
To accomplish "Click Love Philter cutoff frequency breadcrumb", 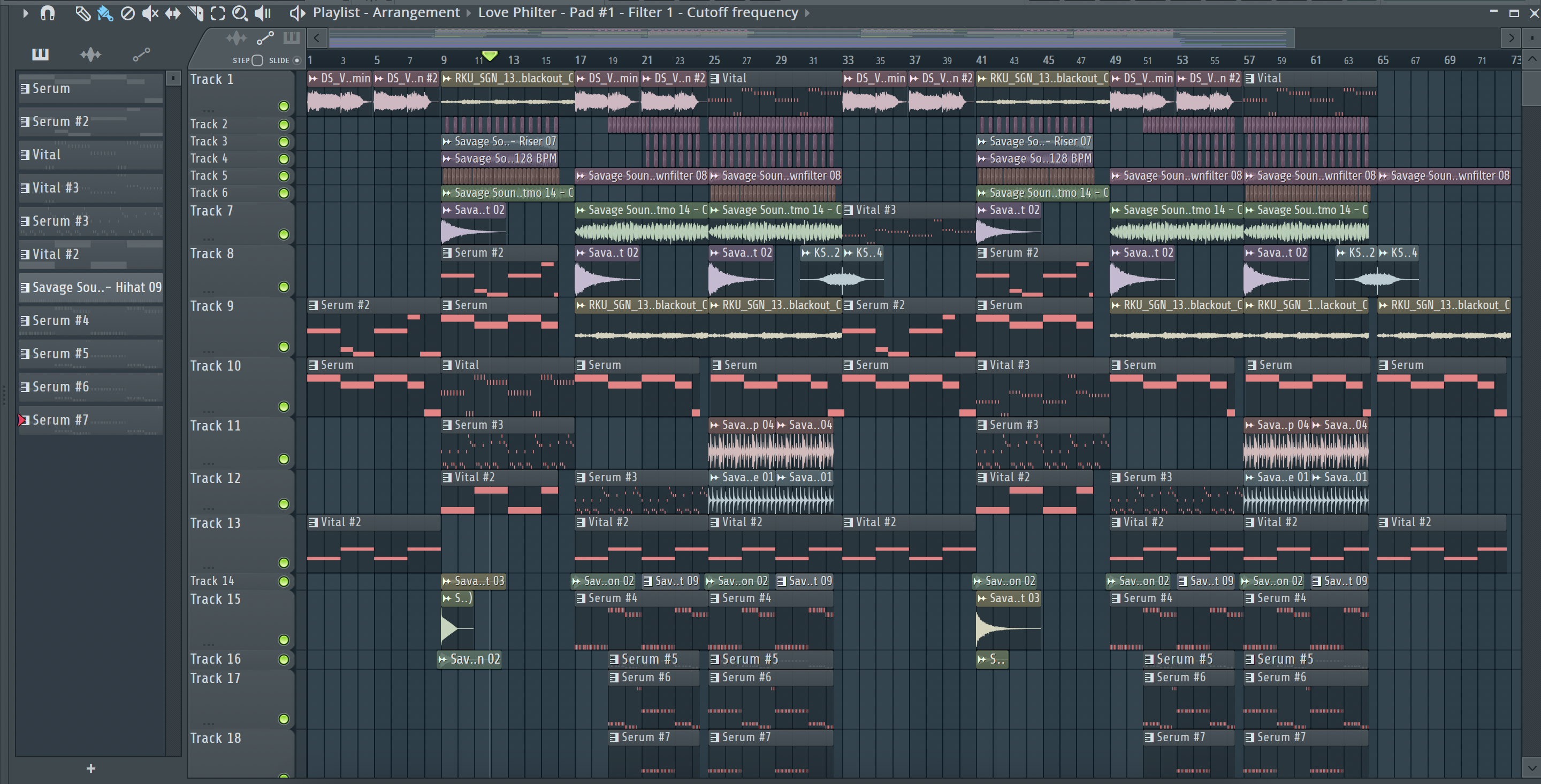I will click(x=638, y=12).
